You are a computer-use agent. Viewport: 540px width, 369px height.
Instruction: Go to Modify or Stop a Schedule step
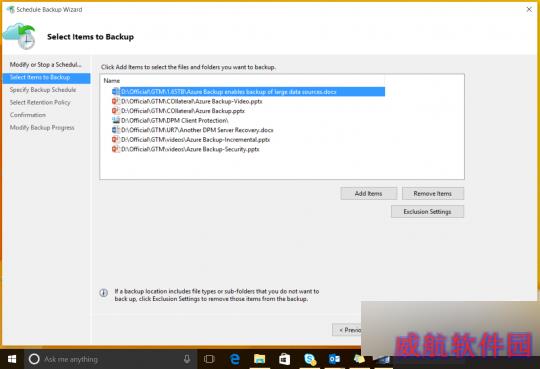pos(46,64)
